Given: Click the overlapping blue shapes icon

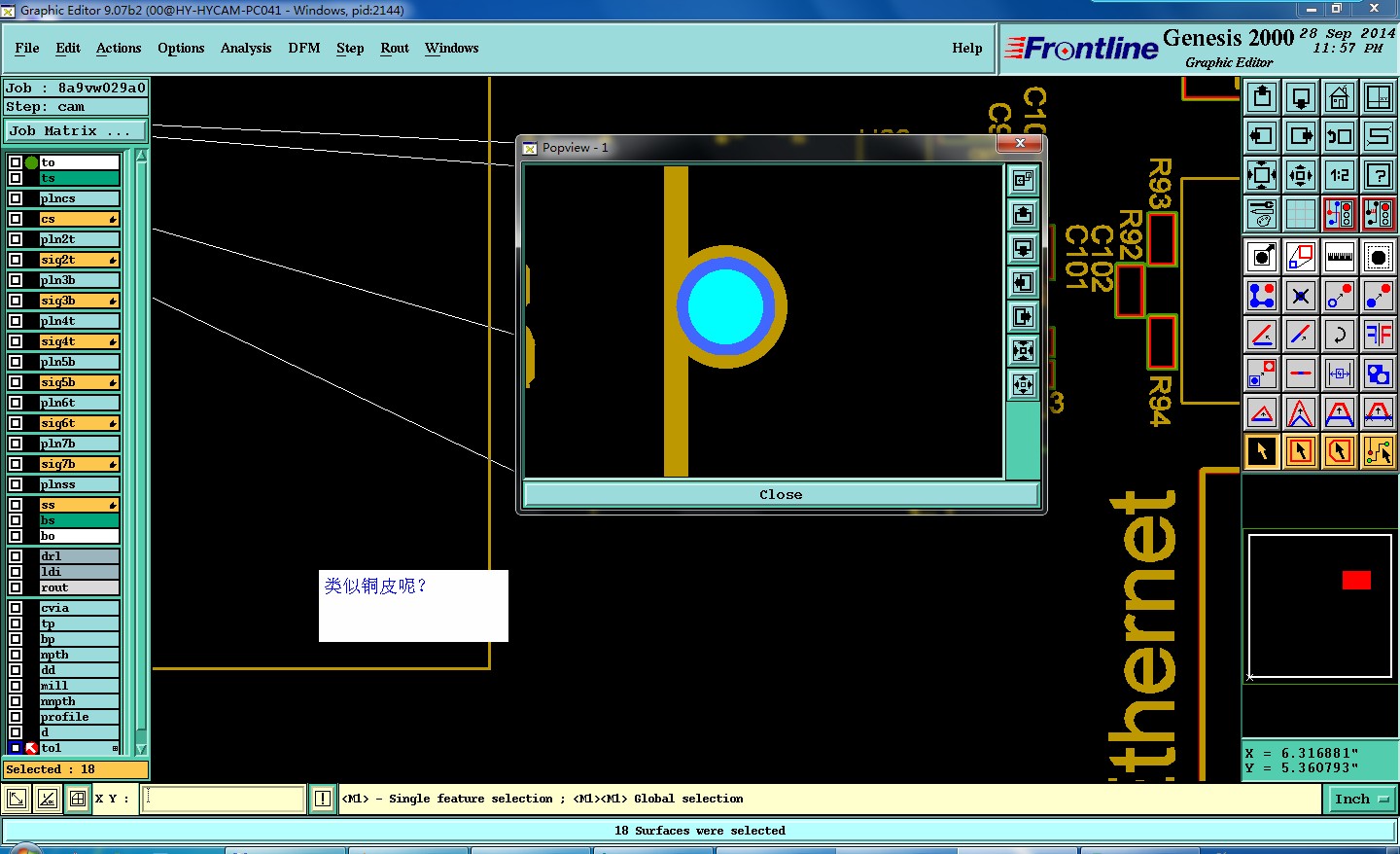Looking at the screenshot, I should (1379, 374).
